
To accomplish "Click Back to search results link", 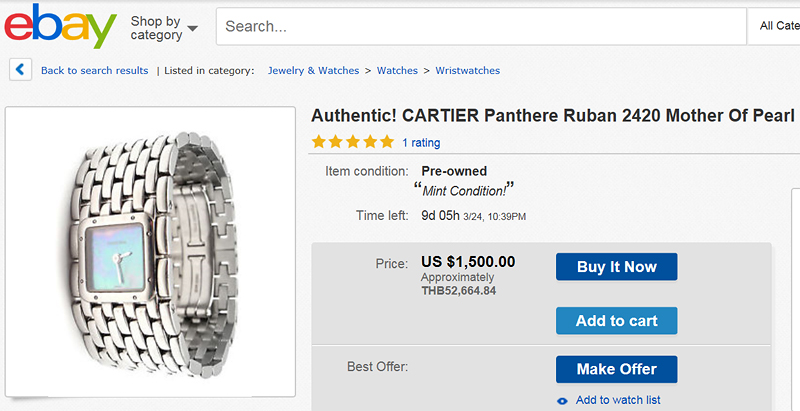I will [94, 71].
